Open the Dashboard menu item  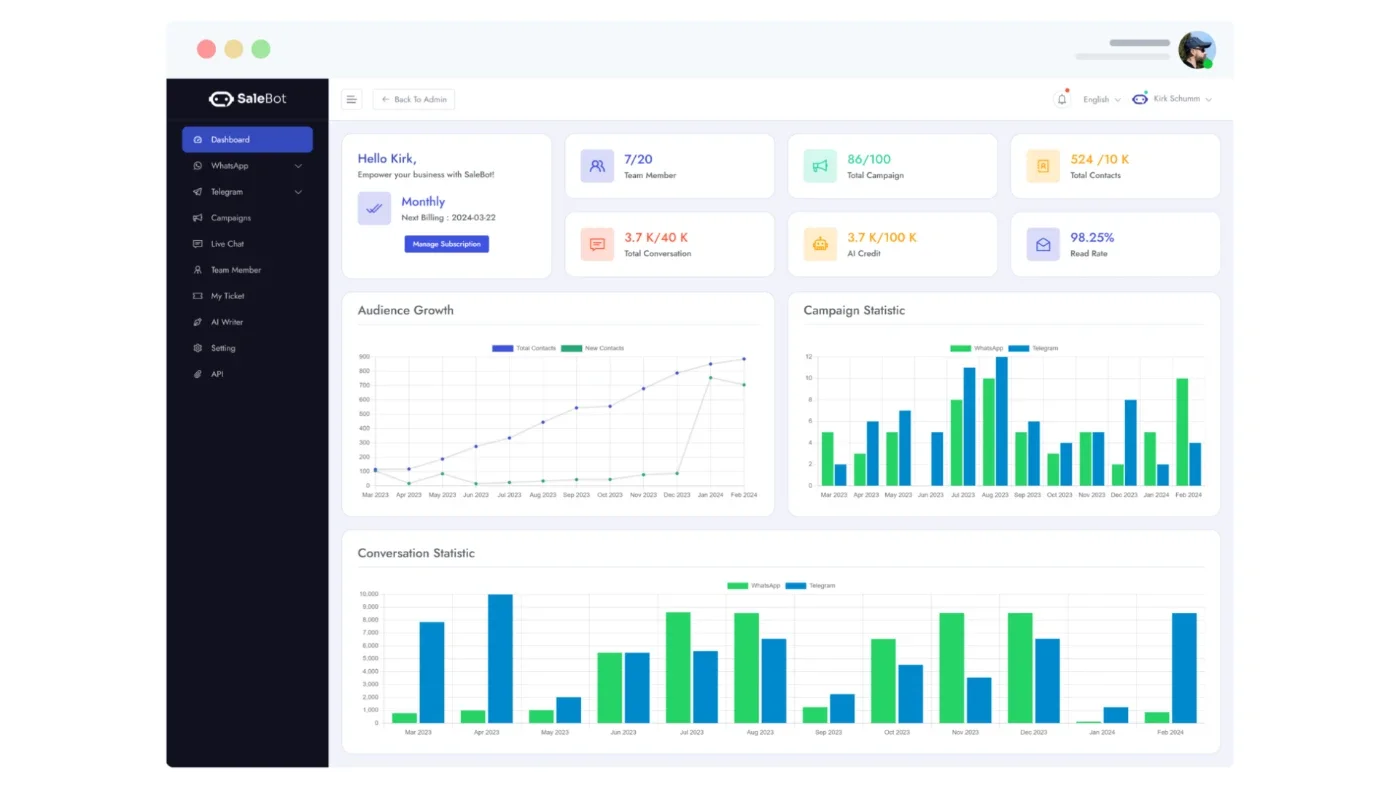coord(247,140)
